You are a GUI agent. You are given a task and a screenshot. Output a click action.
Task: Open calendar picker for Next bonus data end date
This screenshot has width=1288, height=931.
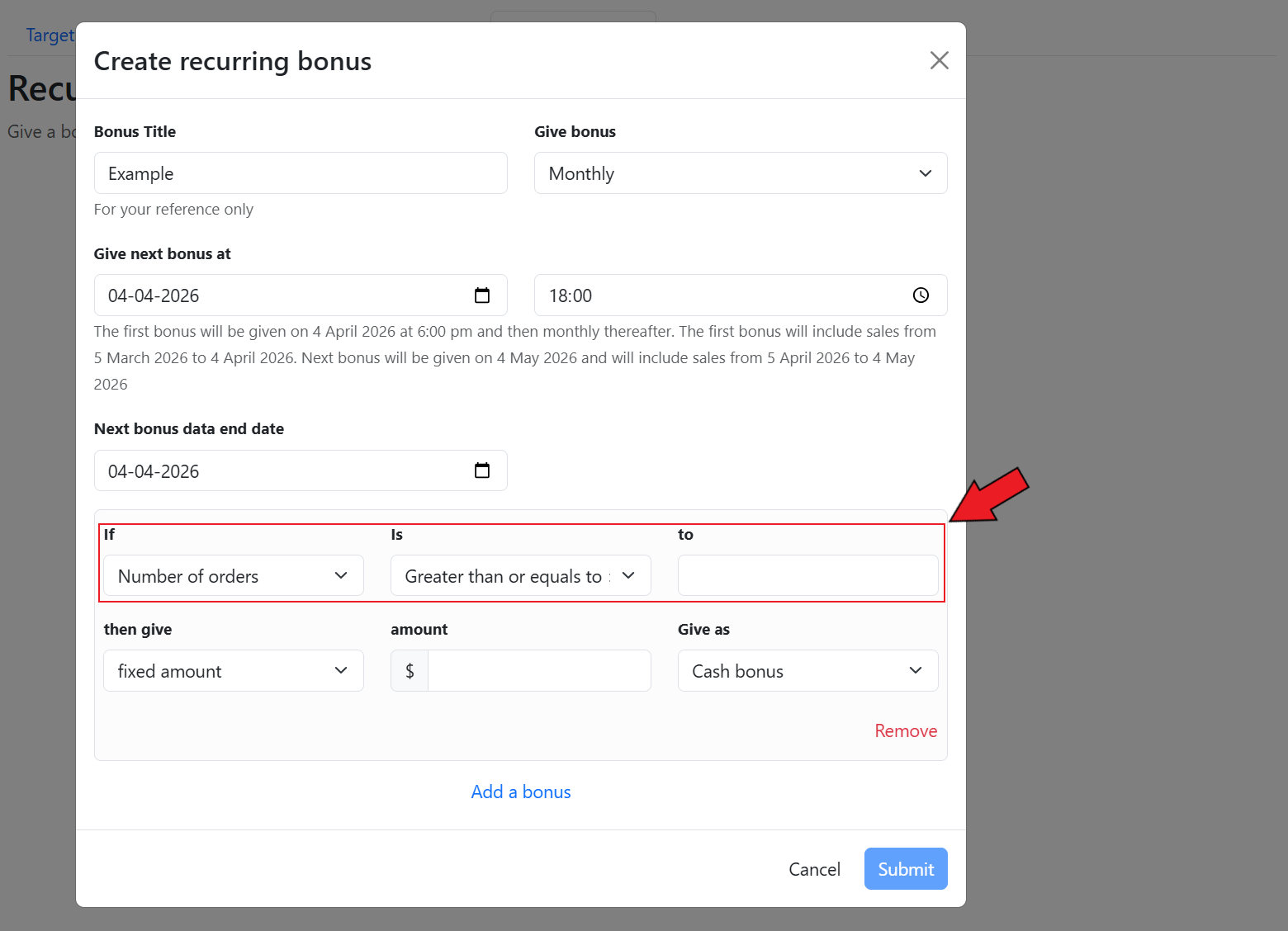point(482,470)
